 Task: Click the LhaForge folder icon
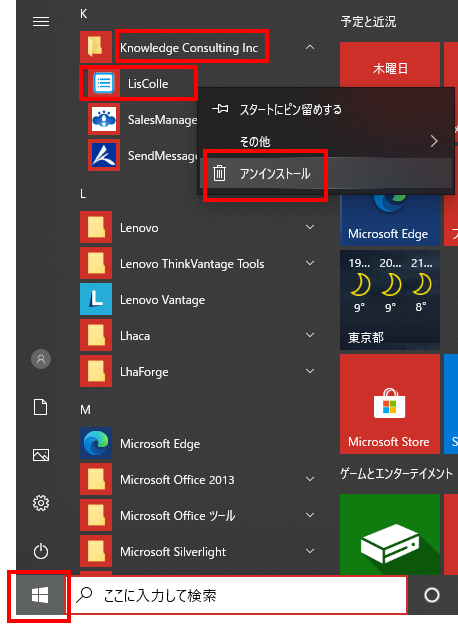[x=96, y=371]
